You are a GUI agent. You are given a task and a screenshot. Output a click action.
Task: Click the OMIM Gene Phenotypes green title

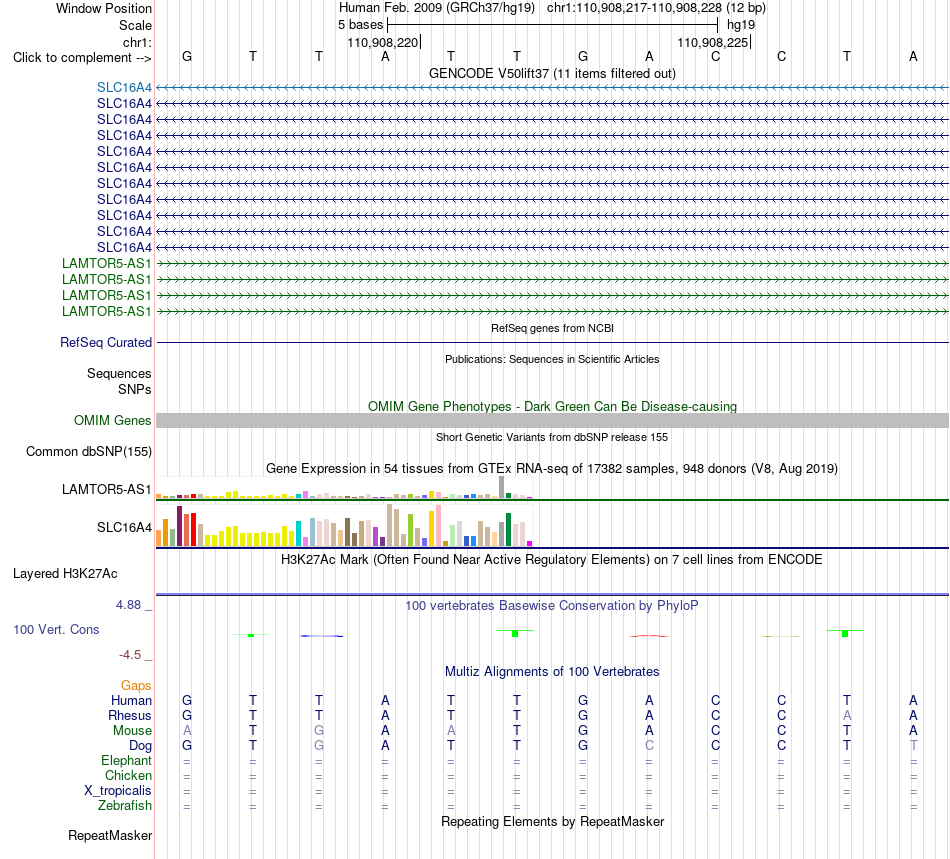552,406
